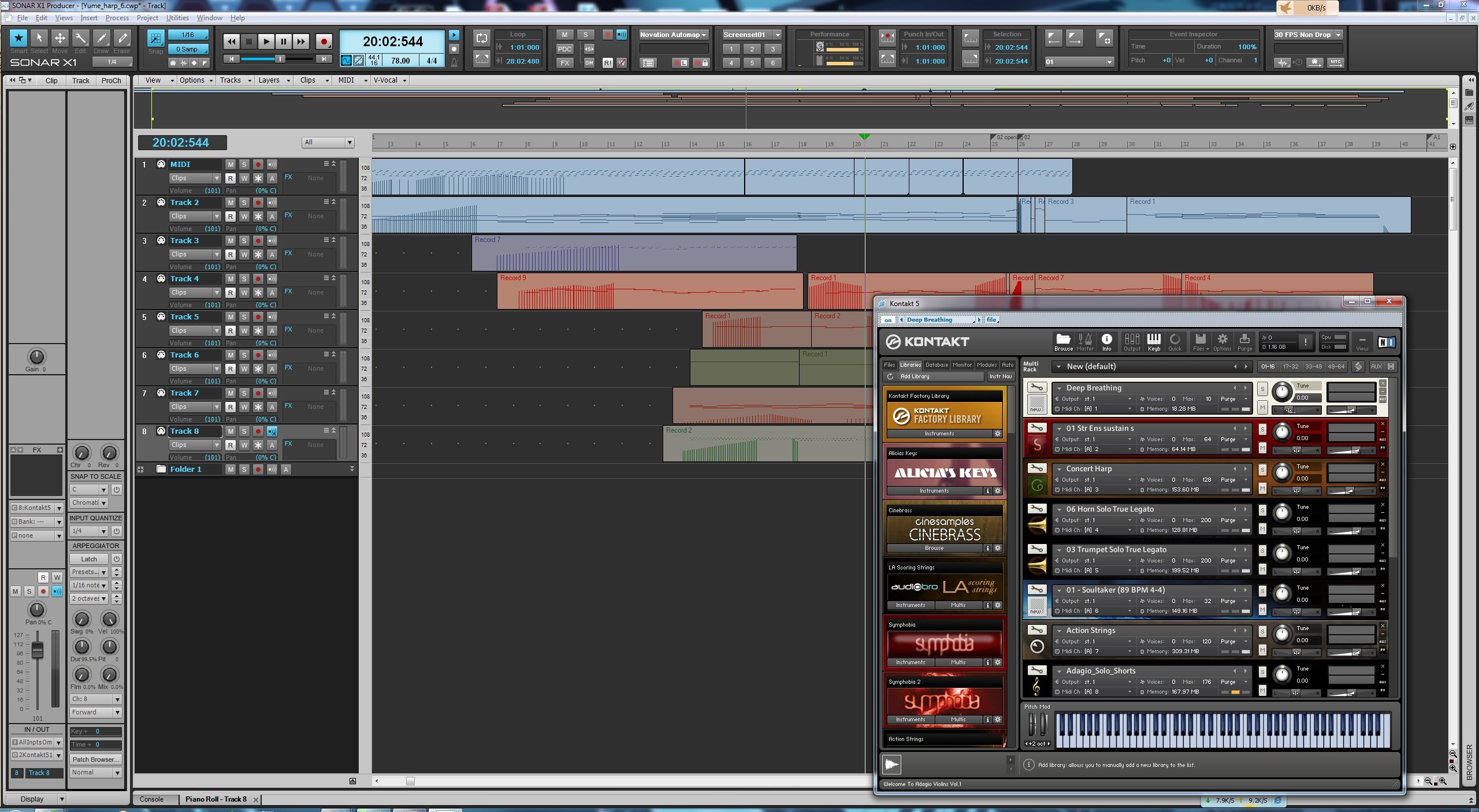Viewport: 1479px width, 812px height.
Task: Solo Track 2
Action: click(x=244, y=203)
